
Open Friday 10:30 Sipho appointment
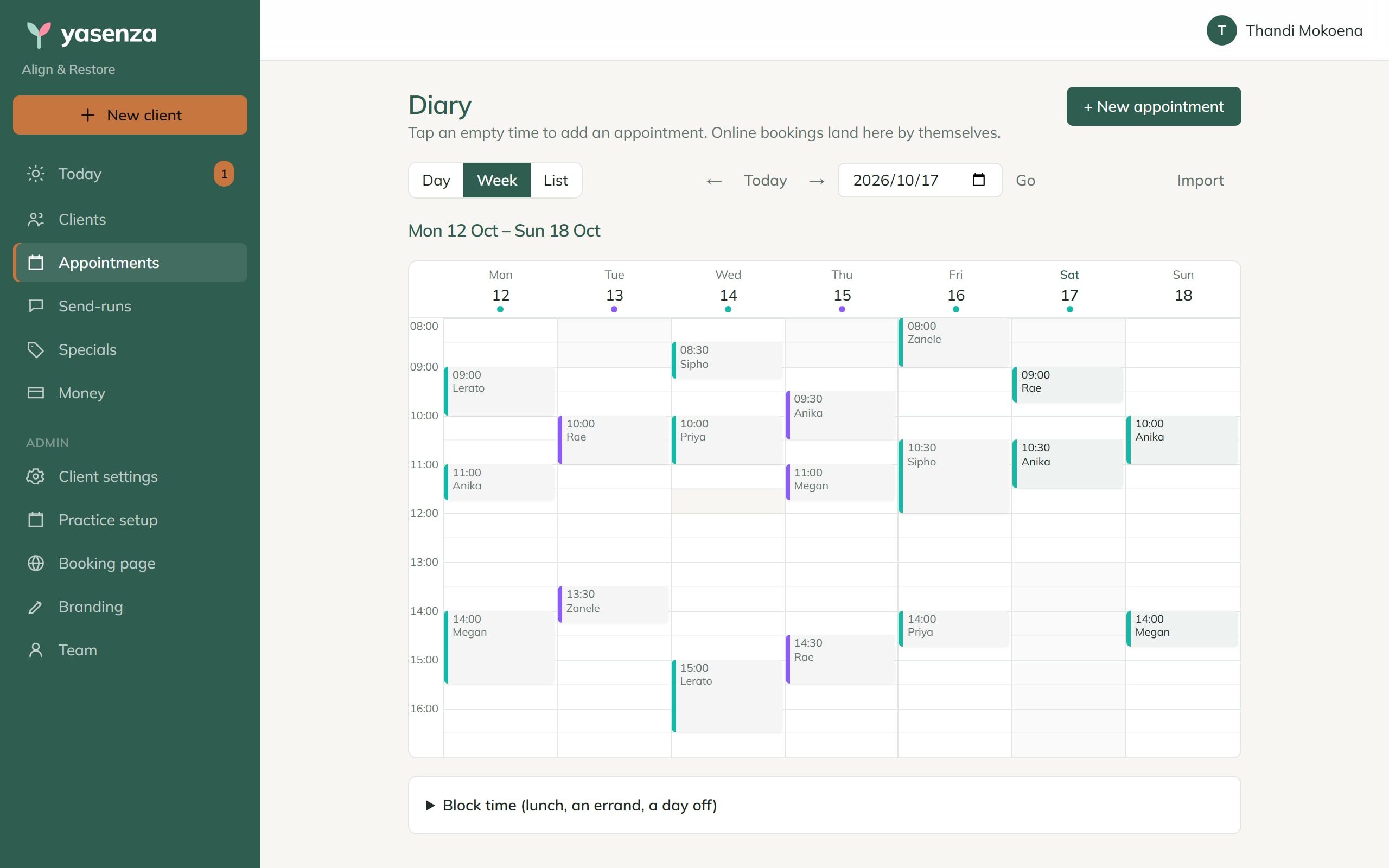[954, 476]
